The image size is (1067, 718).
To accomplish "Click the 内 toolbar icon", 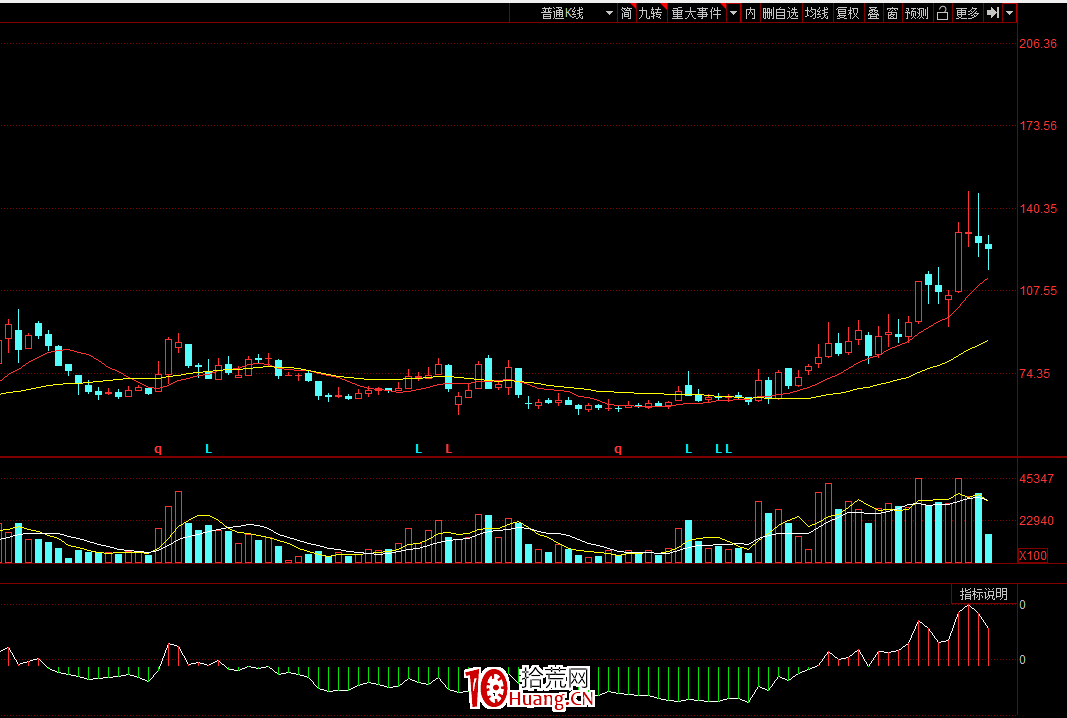I will coord(750,13).
